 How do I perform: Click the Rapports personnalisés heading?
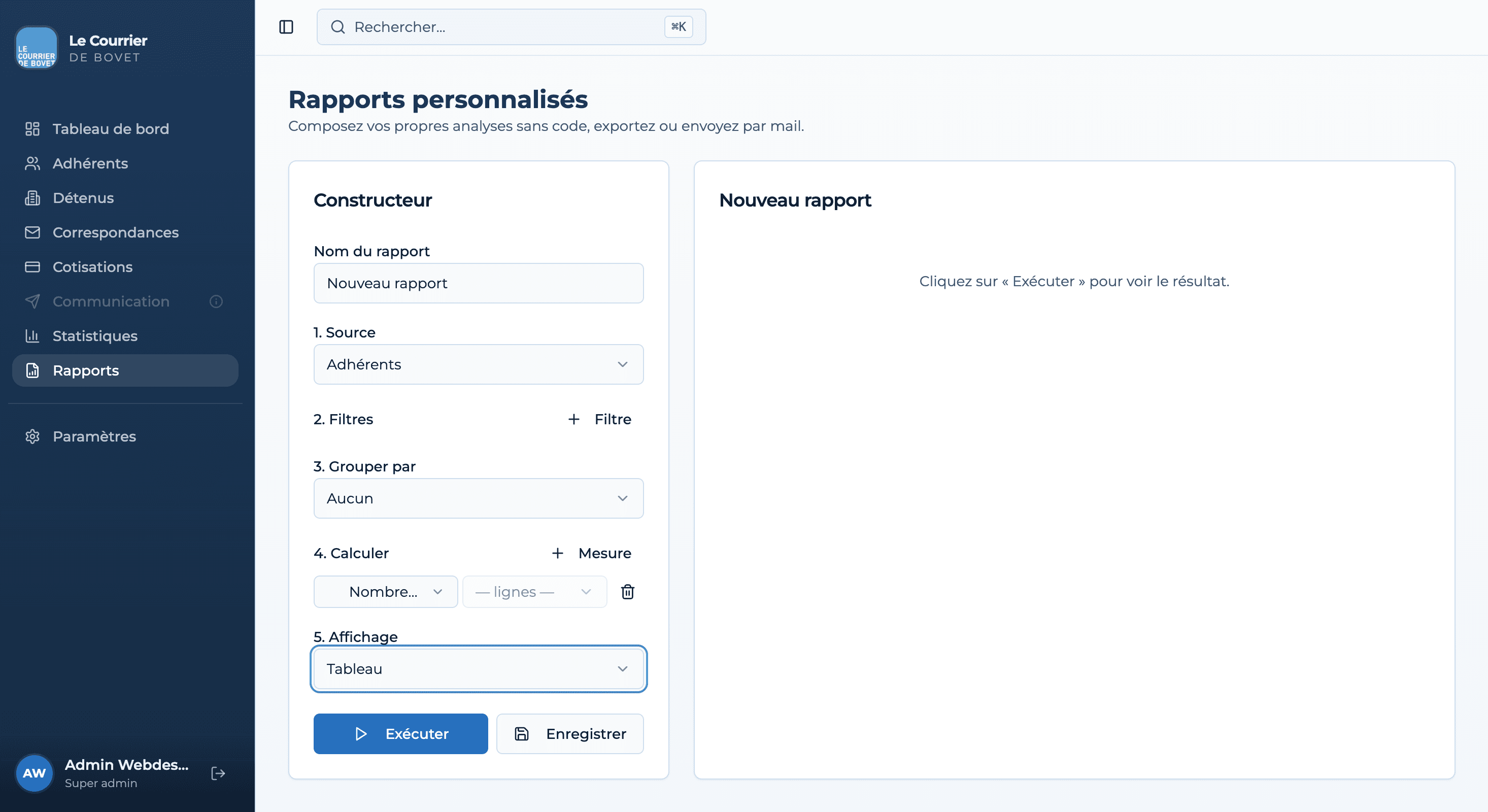click(438, 99)
